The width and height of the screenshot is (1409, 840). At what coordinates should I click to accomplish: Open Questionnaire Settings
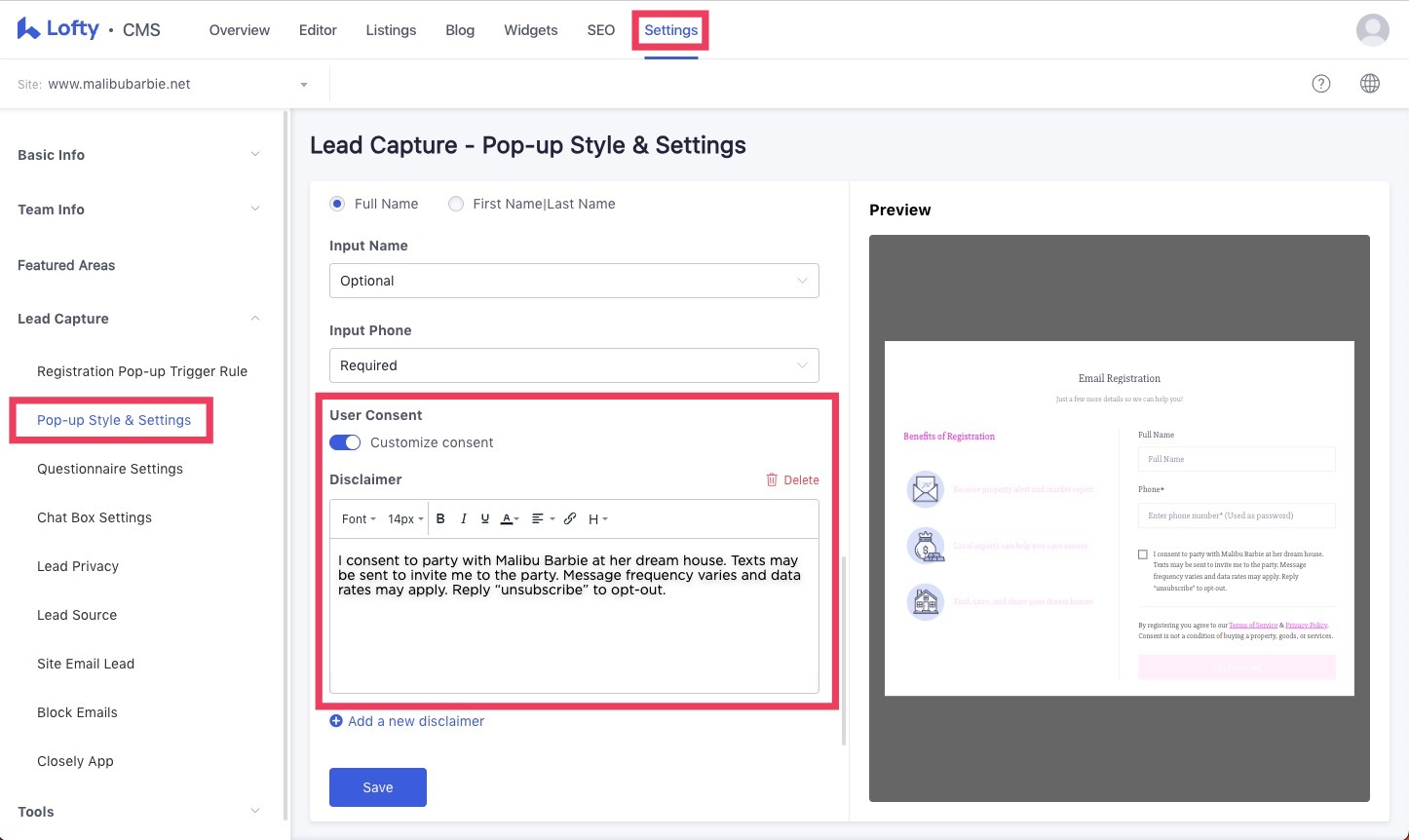(110, 469)
